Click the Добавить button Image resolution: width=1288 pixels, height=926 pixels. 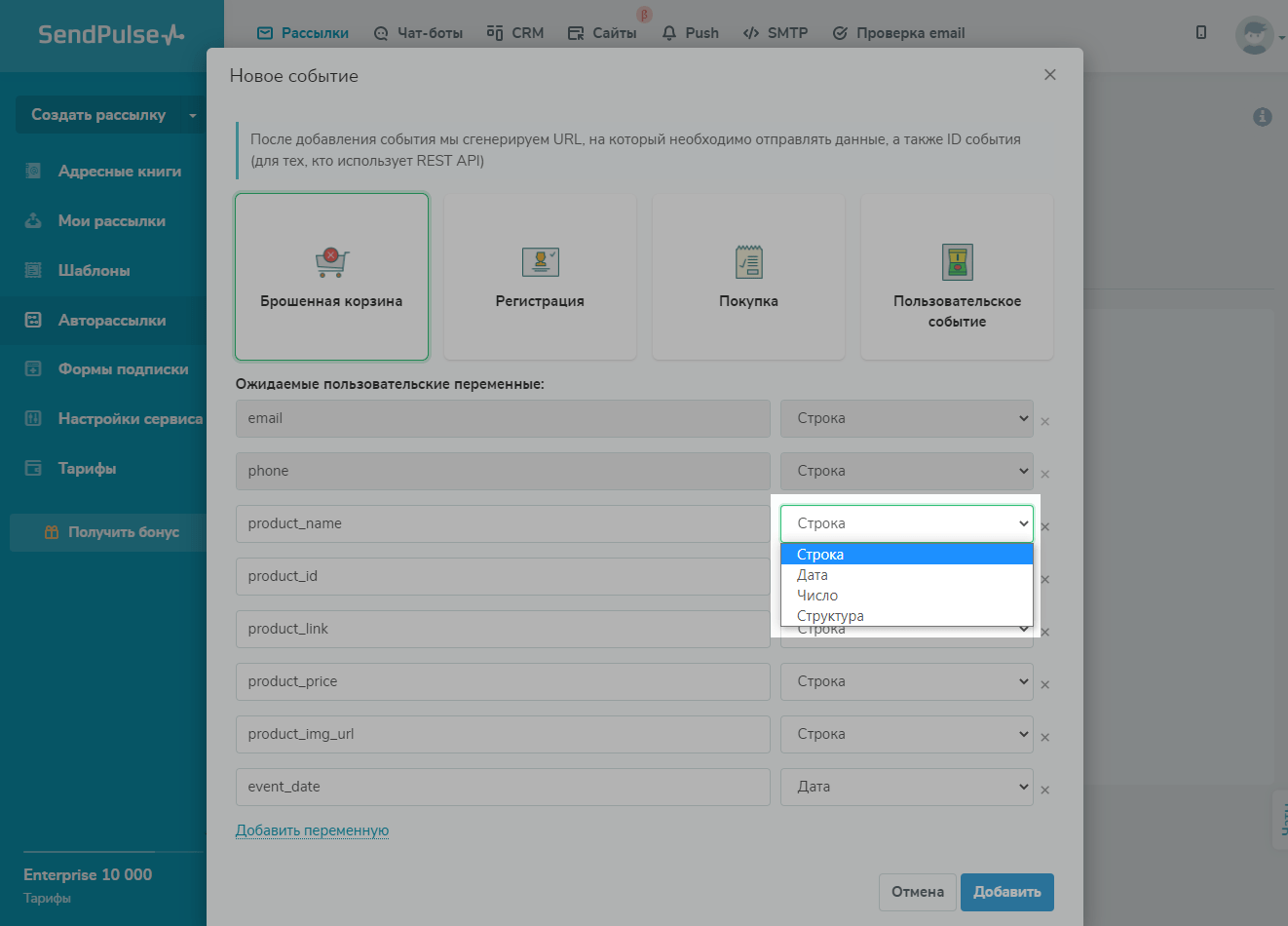(x=1007, y=892)
